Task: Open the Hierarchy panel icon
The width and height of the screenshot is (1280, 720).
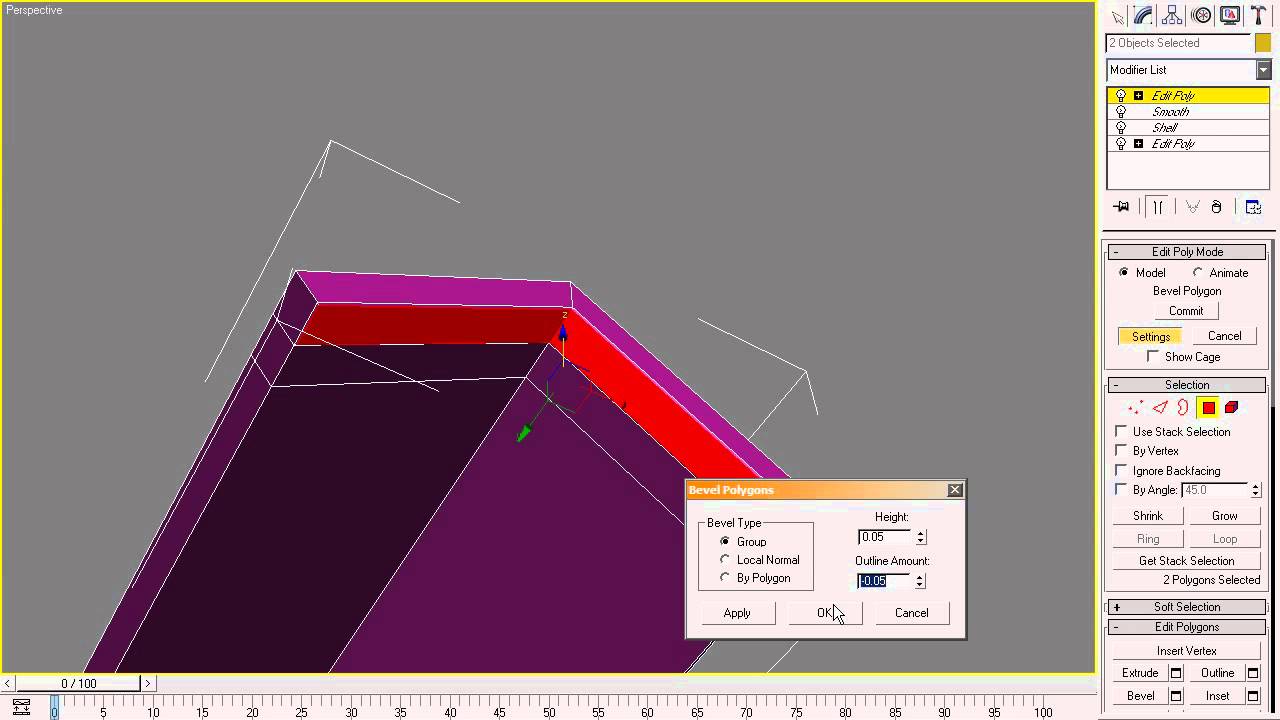Action: tap(1173, 15)
